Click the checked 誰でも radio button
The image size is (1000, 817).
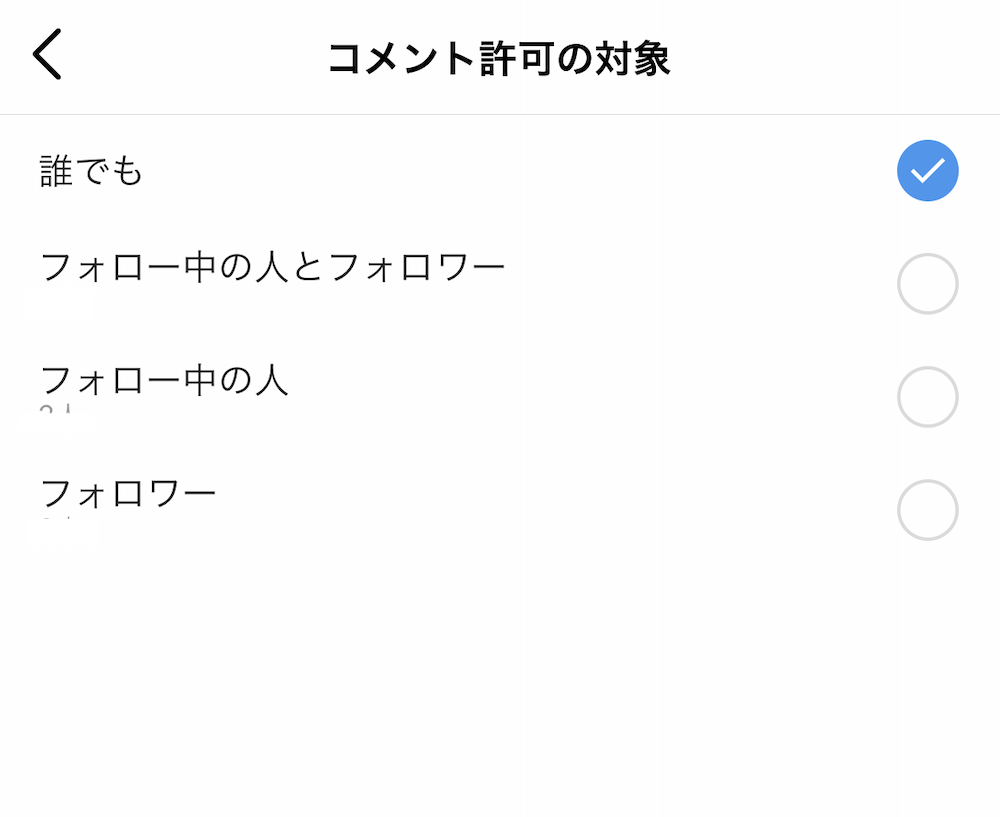tap(927, 170)
